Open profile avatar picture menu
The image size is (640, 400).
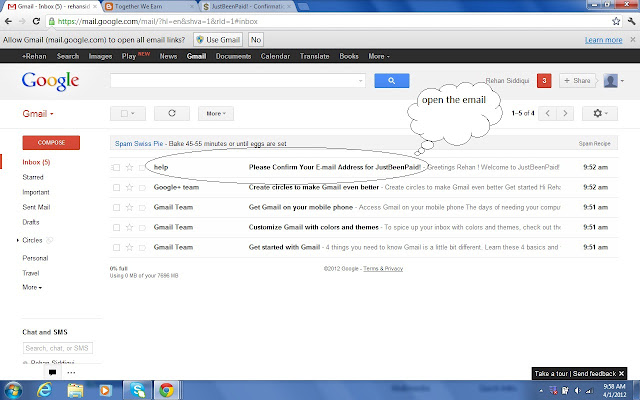point(610,81)
